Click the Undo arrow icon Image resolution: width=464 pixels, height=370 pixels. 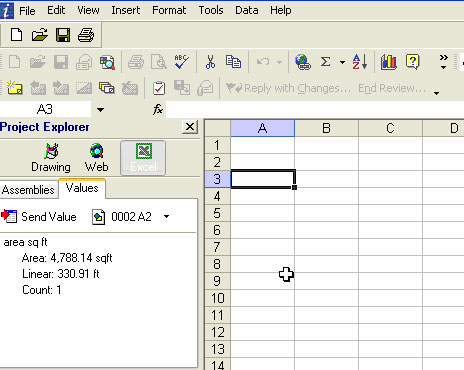(263, 62)
